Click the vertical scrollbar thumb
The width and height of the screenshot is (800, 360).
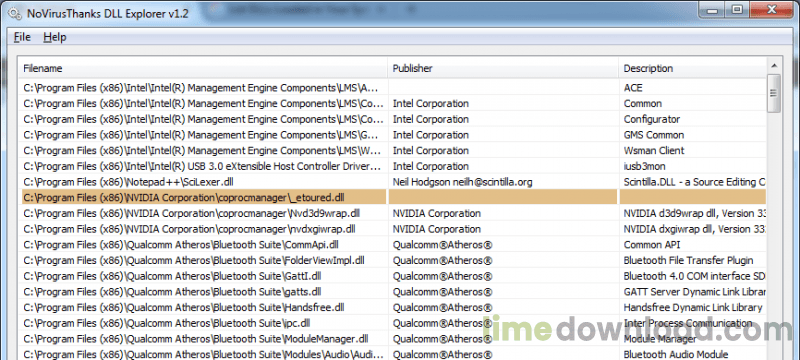click(774, 93)
